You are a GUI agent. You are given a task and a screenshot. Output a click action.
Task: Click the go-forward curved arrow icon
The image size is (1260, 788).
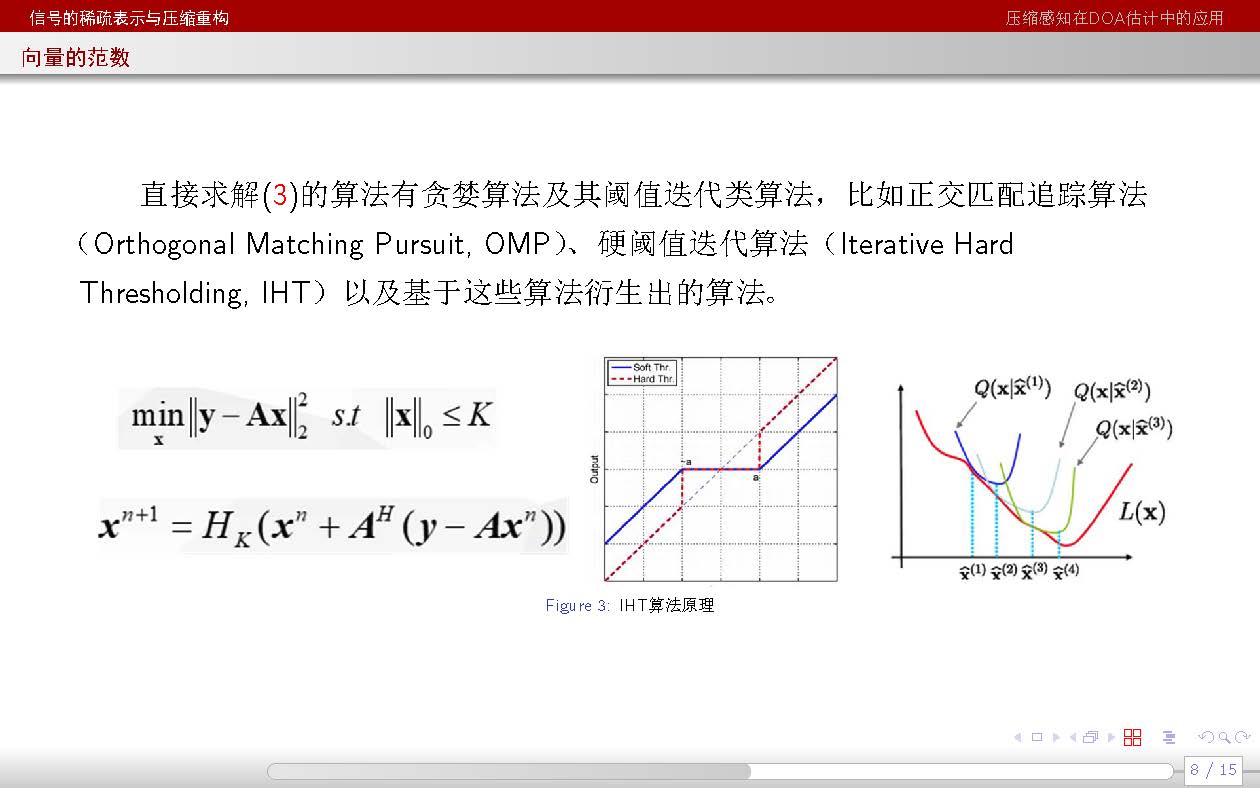pyautogui.click(x=1242, y=737)
